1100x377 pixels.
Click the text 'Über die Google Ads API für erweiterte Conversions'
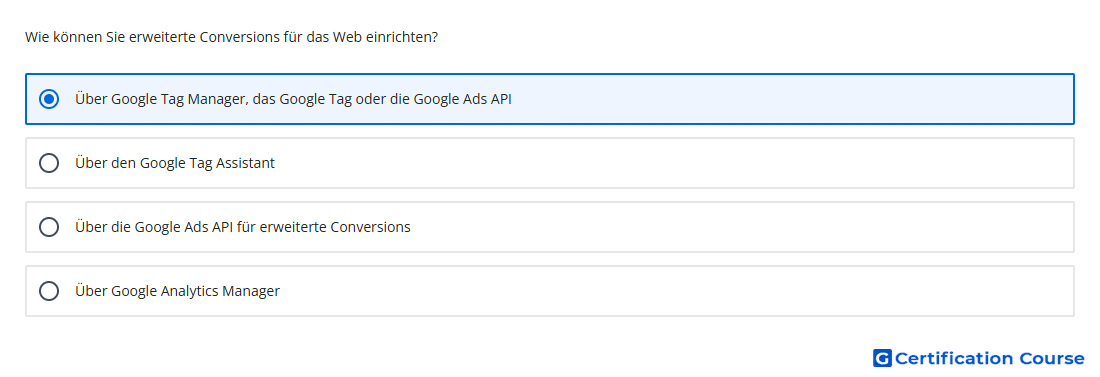click(x=243, y=227)
